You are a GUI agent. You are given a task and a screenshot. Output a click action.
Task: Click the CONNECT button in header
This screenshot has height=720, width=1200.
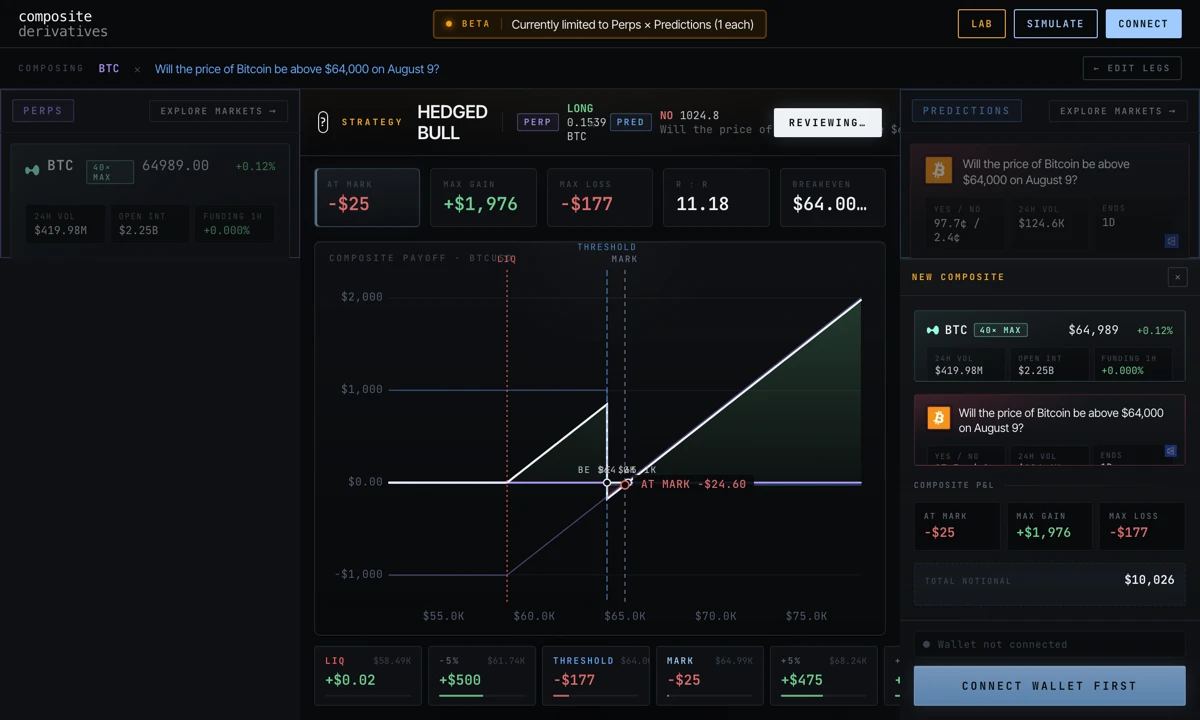pos(1143,24)
